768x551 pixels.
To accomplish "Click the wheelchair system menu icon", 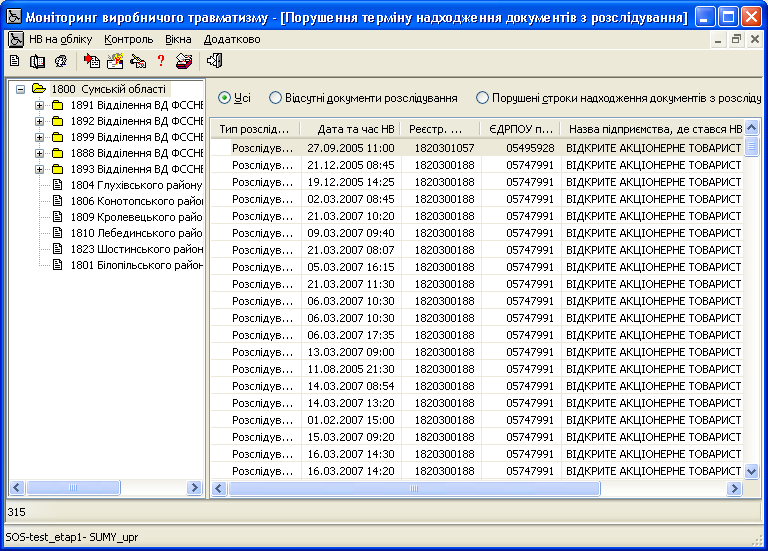I will point(15,39).
